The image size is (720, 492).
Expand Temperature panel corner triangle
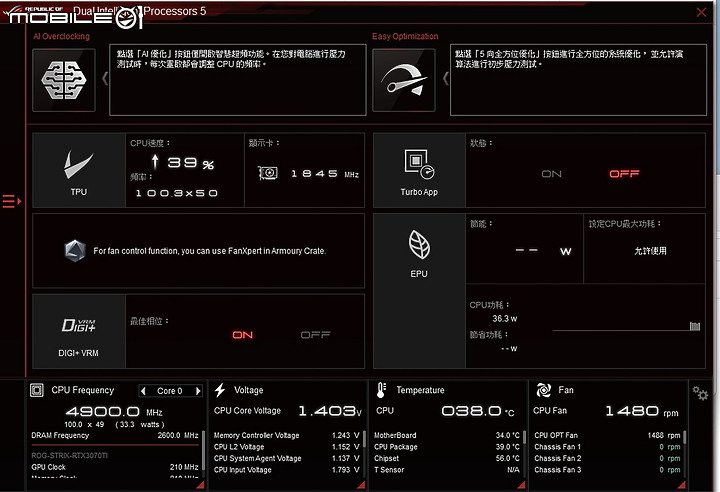pyautogui.click(x=521, y=484)
